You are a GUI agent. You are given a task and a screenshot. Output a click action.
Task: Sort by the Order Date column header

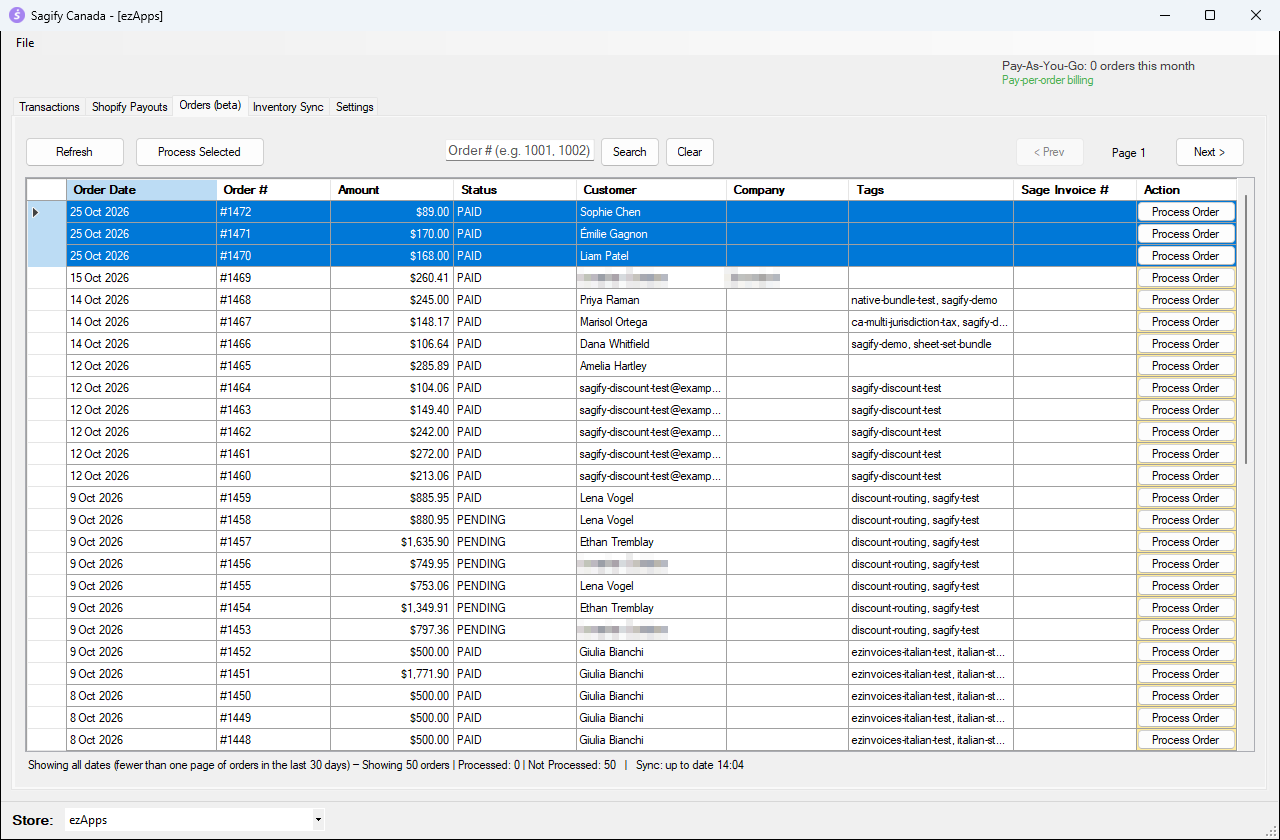tap(141, 190)
